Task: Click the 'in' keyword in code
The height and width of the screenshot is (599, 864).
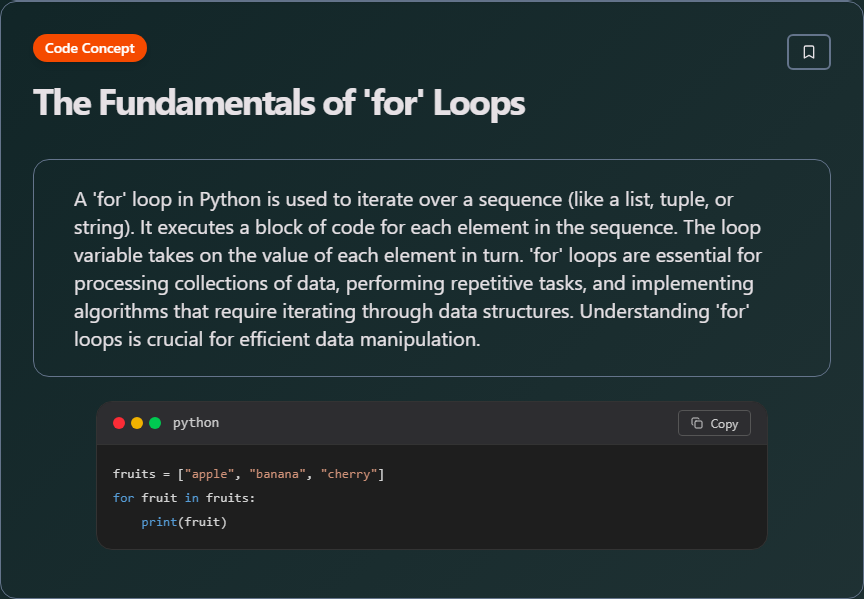Action: point(191,498)
